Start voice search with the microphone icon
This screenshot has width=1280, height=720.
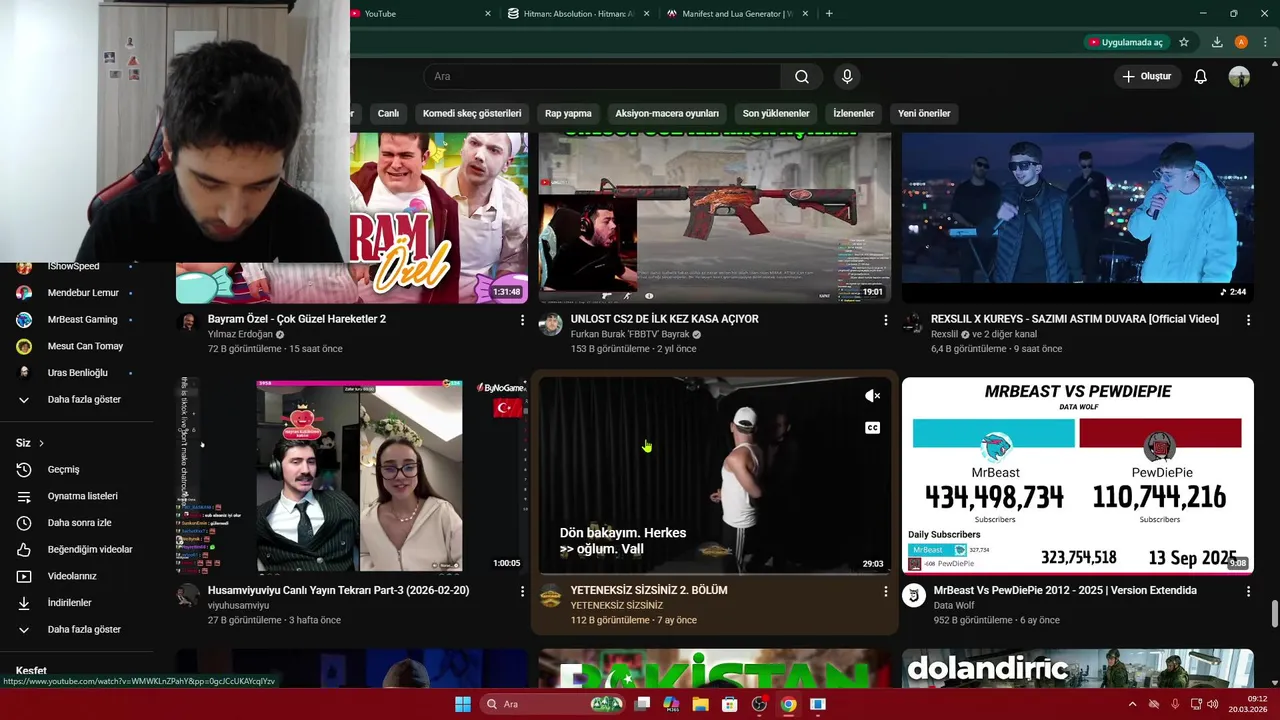point(847,77)
